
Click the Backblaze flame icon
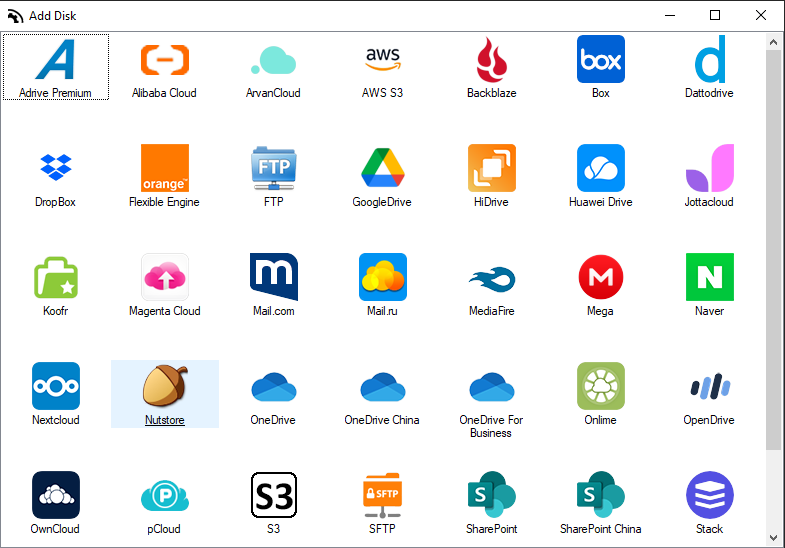(x=492, y=59)
